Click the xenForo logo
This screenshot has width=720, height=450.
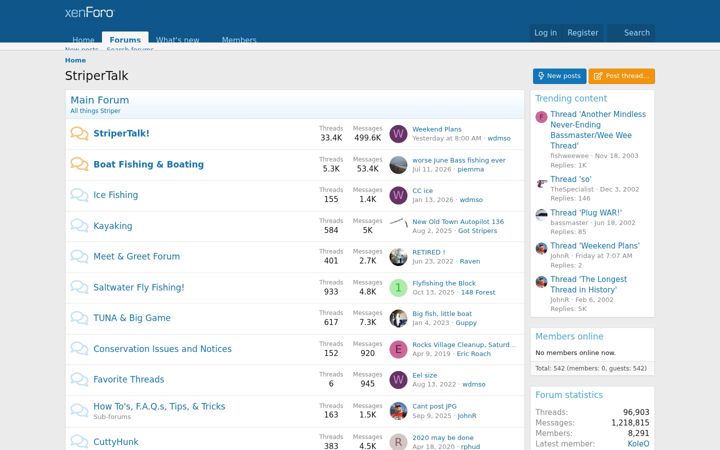[x=90, y=12]
